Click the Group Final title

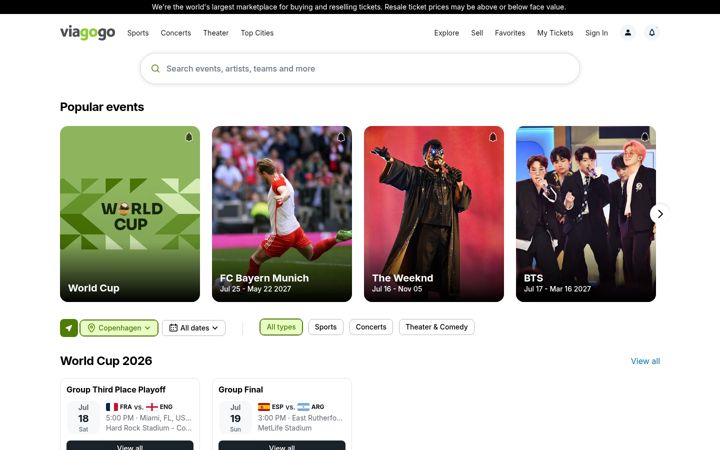click(x=241, y=389)
